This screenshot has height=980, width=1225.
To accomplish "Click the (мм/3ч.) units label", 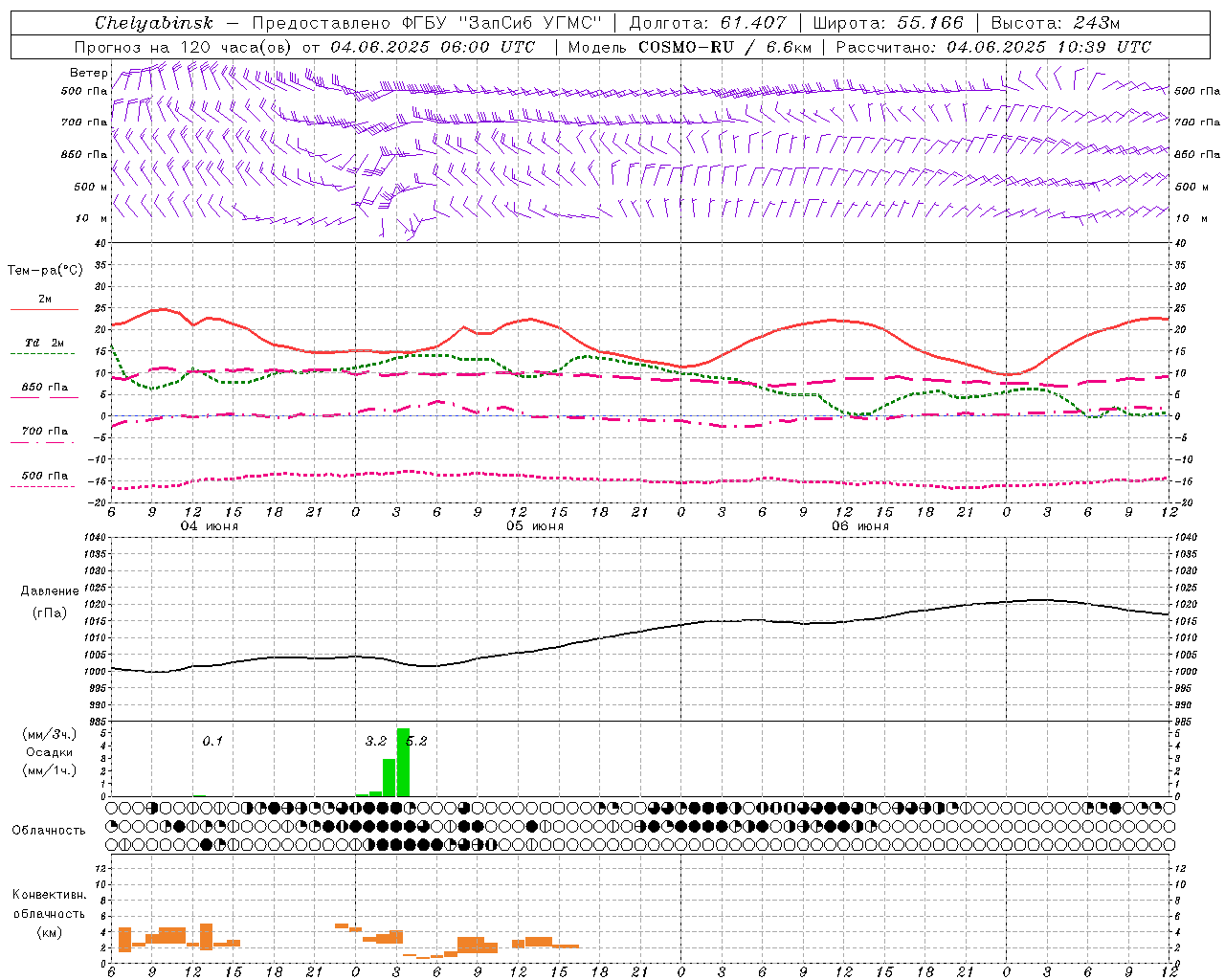I will point(49,734).
